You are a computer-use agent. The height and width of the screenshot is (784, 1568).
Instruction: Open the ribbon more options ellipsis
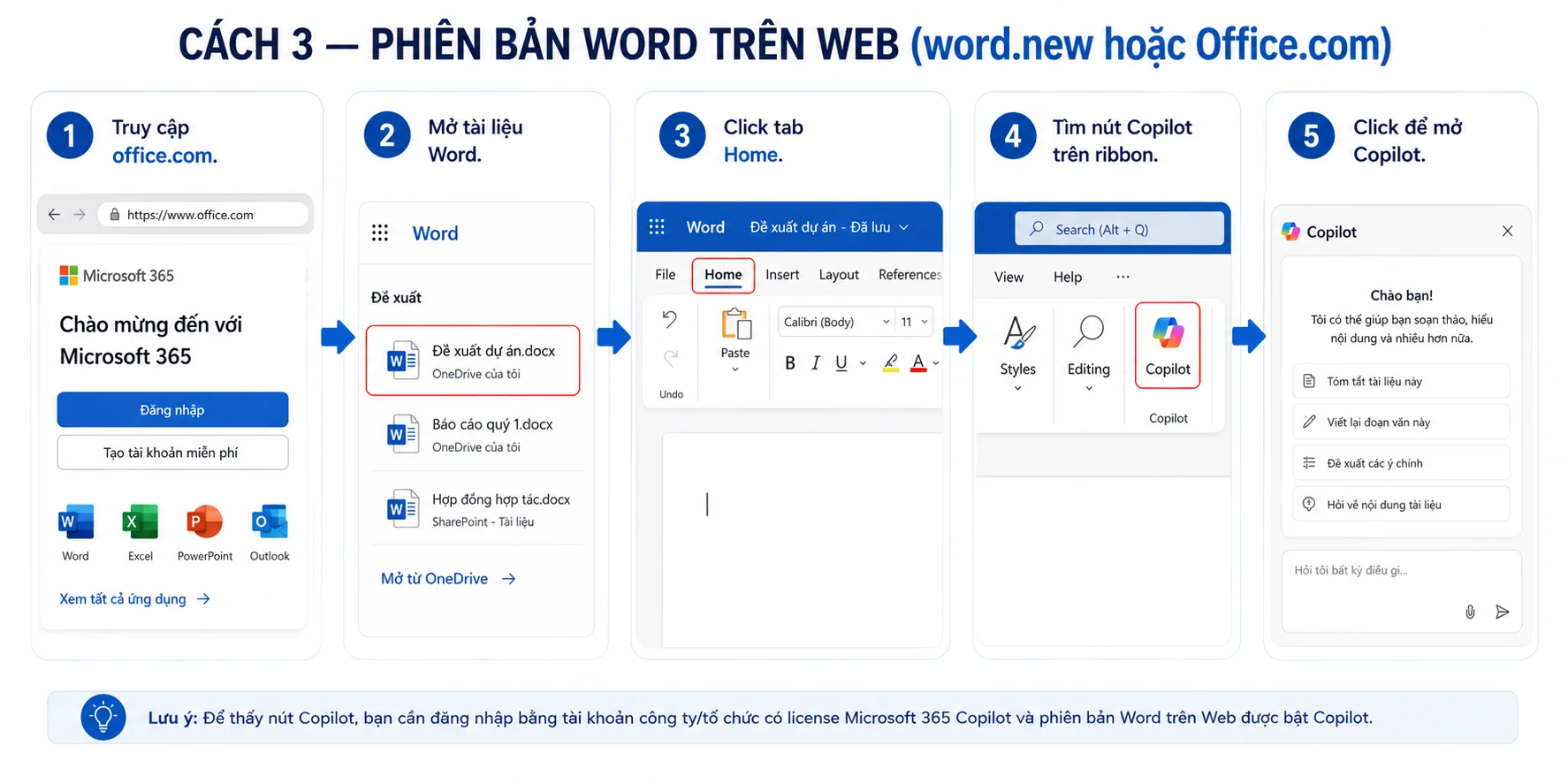[1123, 277]
